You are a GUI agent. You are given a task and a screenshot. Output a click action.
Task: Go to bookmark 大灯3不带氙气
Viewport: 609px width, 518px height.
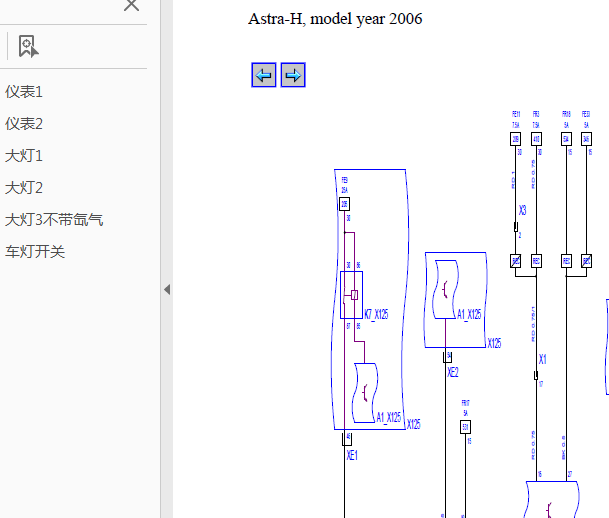pos(54,220)
